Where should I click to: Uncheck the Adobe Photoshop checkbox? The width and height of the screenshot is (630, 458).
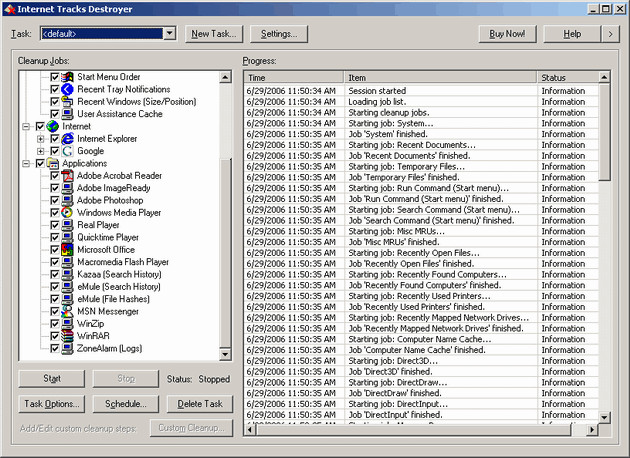coord(55,200)
